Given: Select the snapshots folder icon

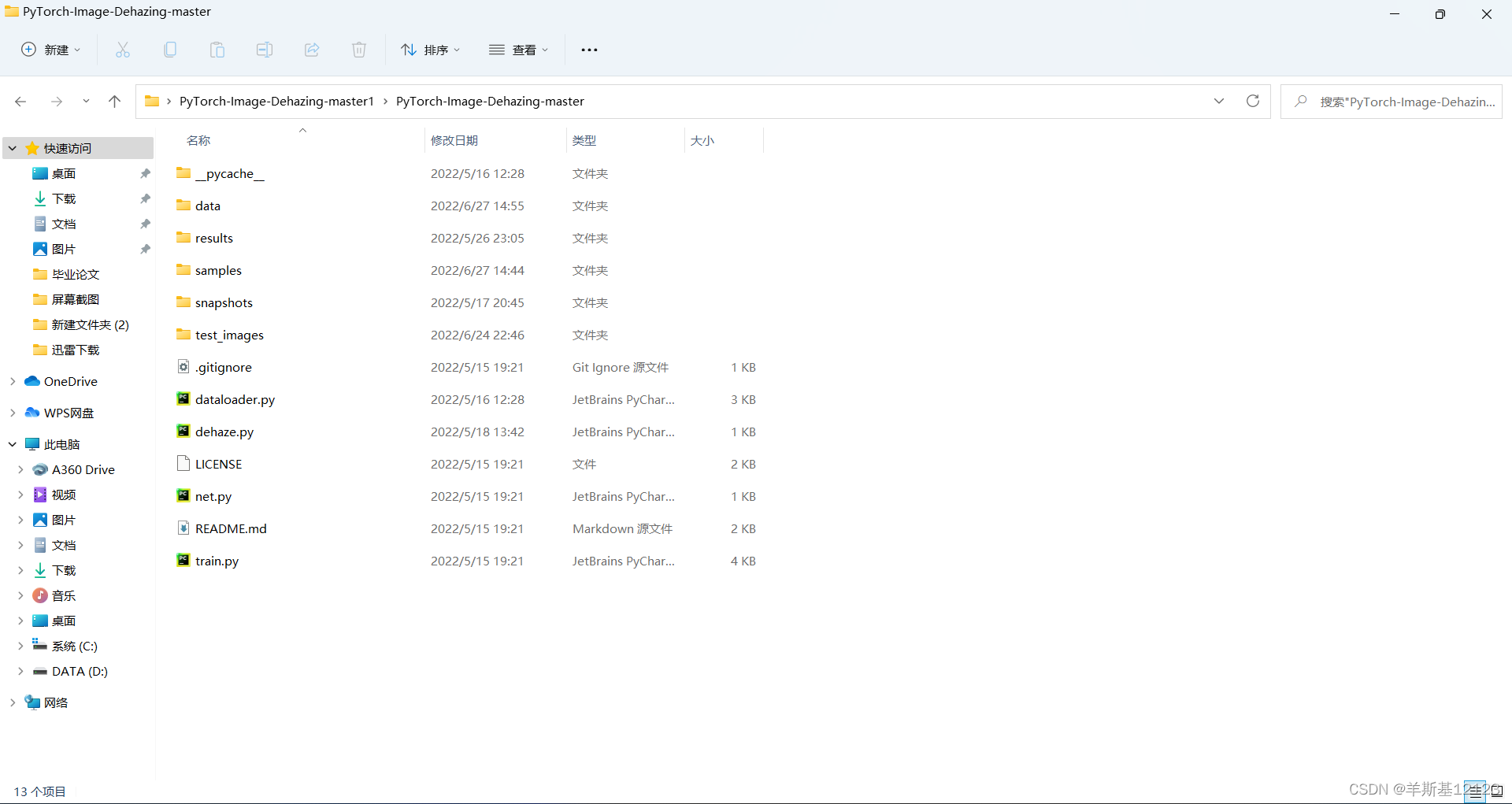Looking at the screenshot, I should pos(183,302).
